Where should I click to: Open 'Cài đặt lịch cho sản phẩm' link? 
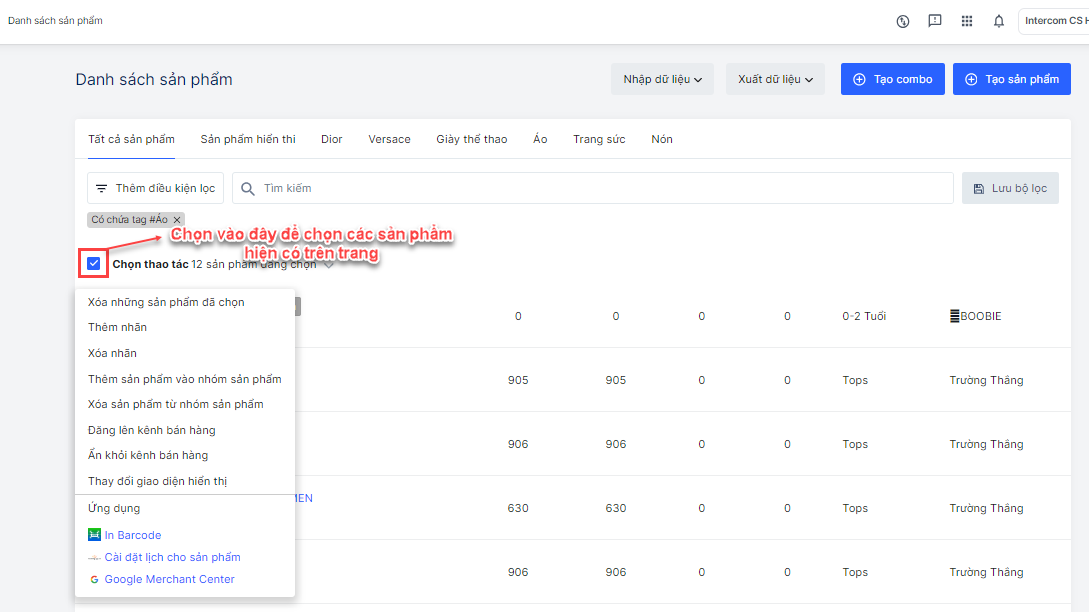click(172, 557)
